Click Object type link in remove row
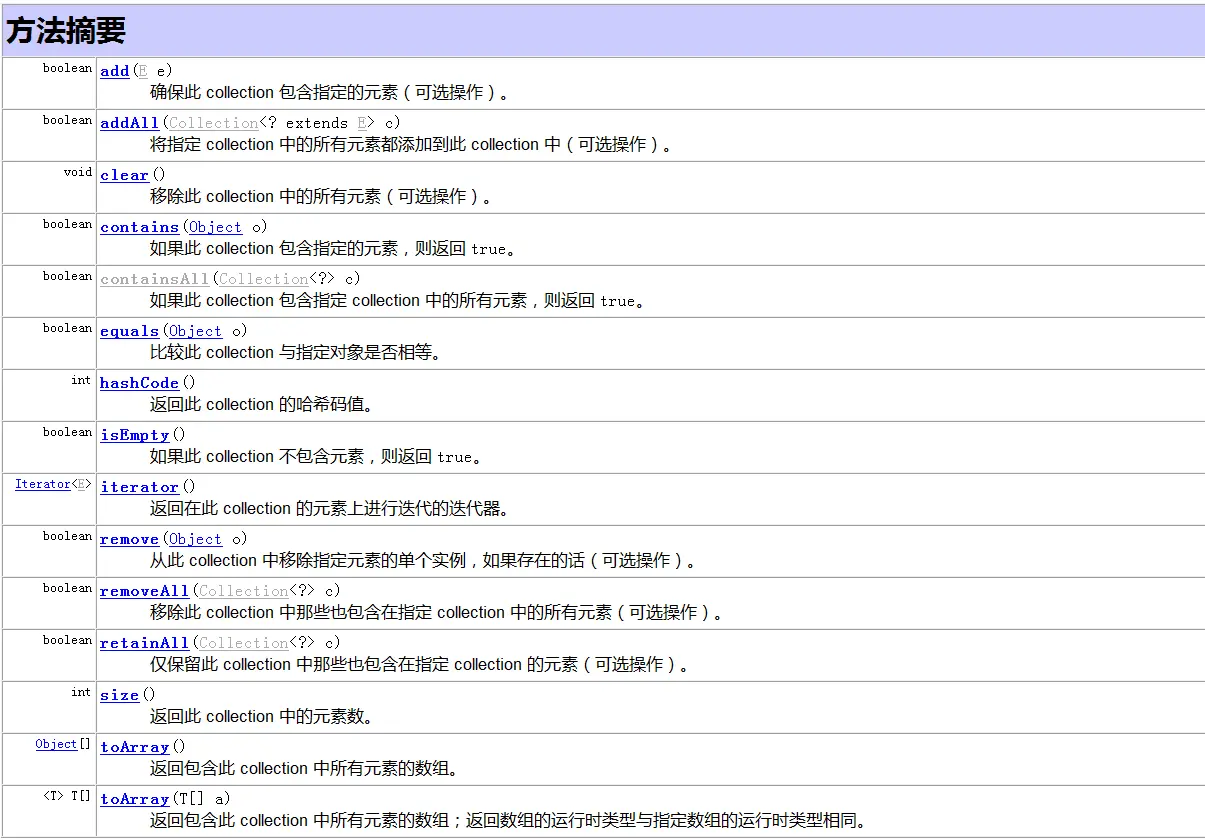 point(195,539)
